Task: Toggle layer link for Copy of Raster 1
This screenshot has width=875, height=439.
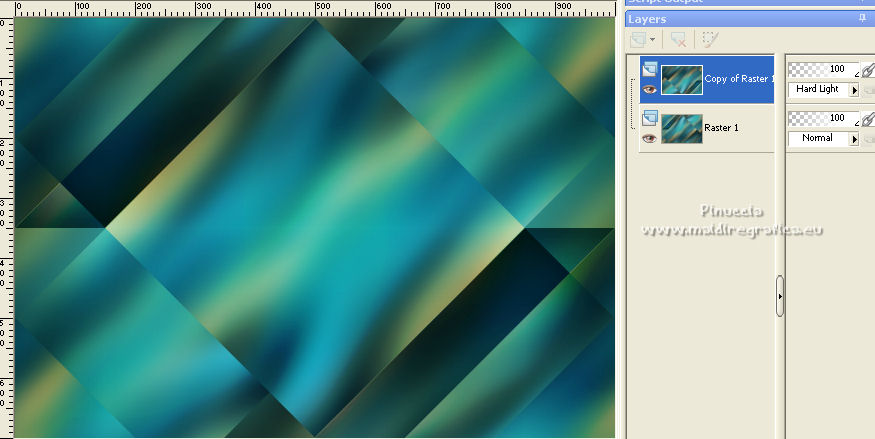Action: (868, 70)
